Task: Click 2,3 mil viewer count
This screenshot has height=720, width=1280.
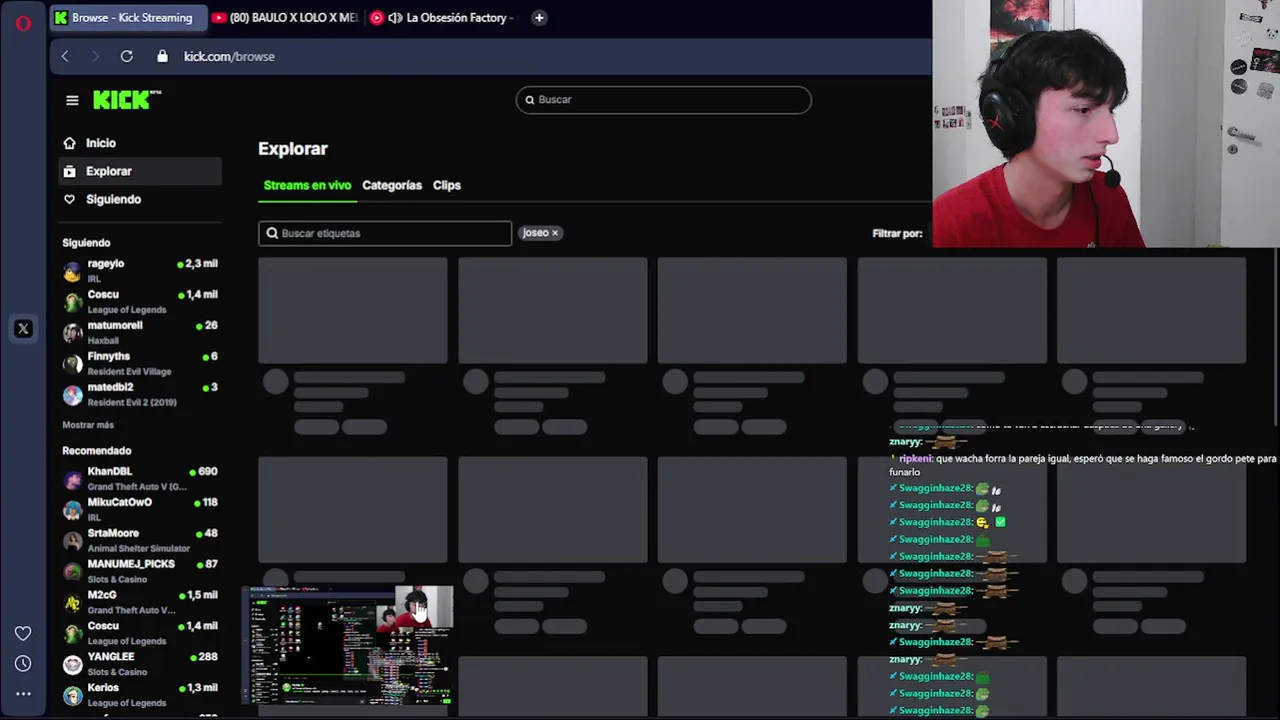Action: (201, 263)
